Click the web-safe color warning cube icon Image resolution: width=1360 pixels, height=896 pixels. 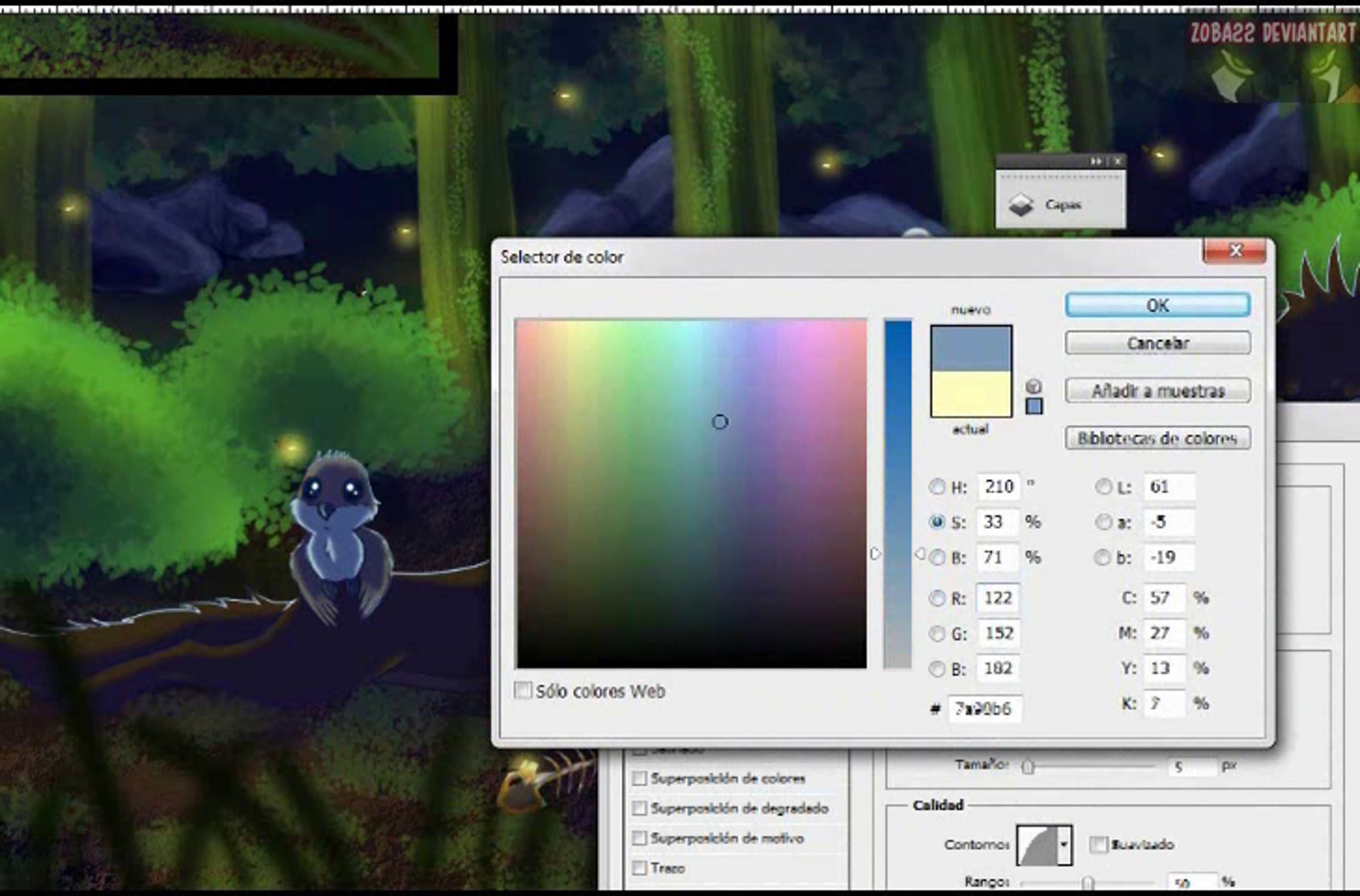[1033, 386]
